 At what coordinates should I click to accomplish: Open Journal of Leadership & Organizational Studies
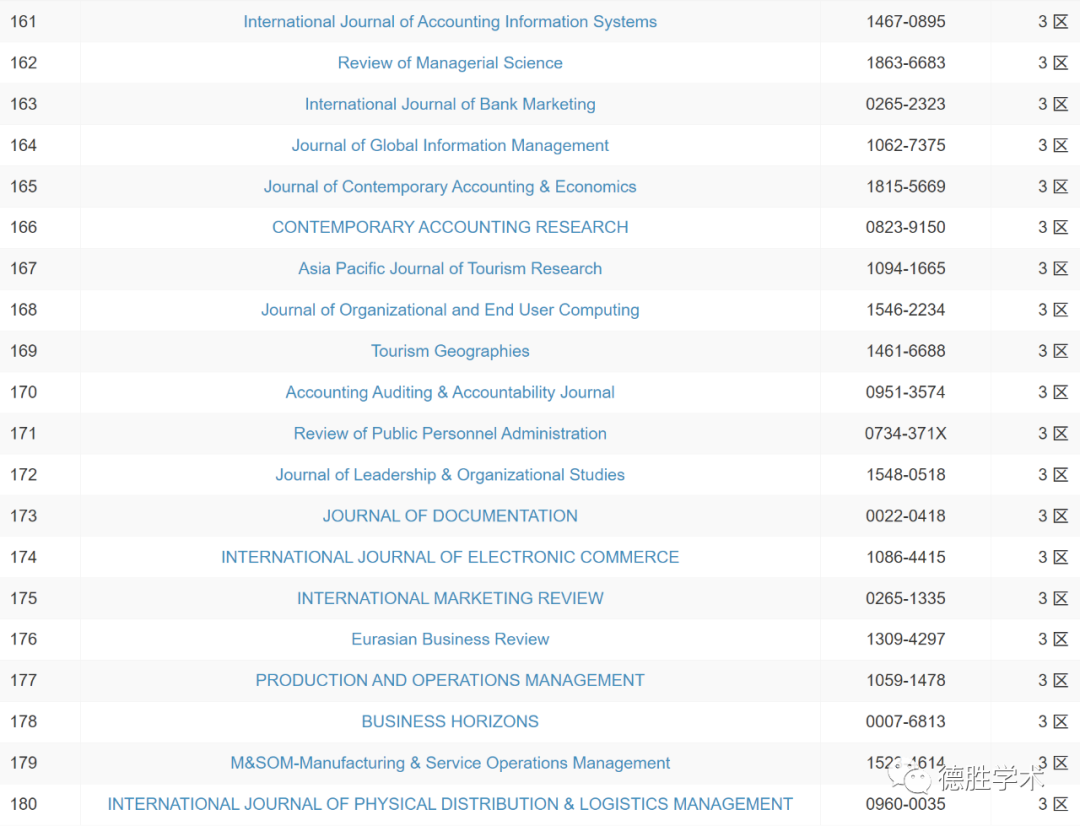tap(450, 475)
